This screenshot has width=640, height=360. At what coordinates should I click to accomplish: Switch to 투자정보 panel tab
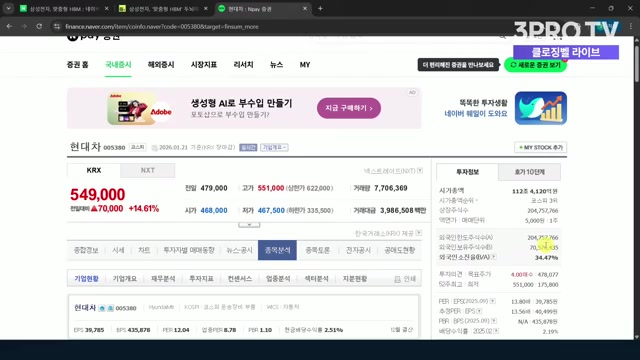coord(467,172)
